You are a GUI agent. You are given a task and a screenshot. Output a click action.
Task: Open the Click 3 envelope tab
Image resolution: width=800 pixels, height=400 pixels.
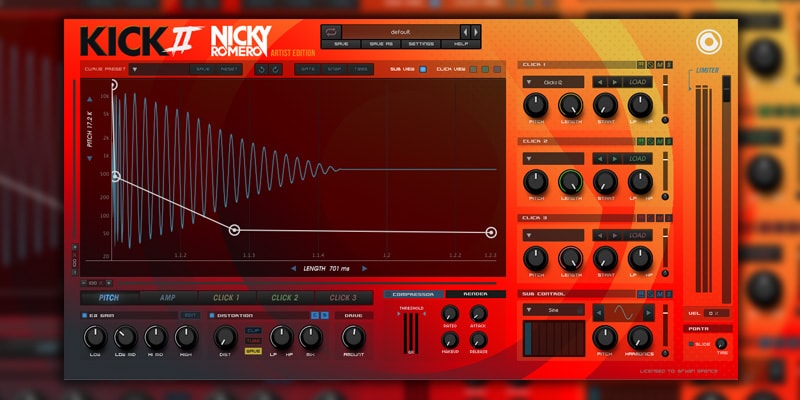(x=343, y=298)
